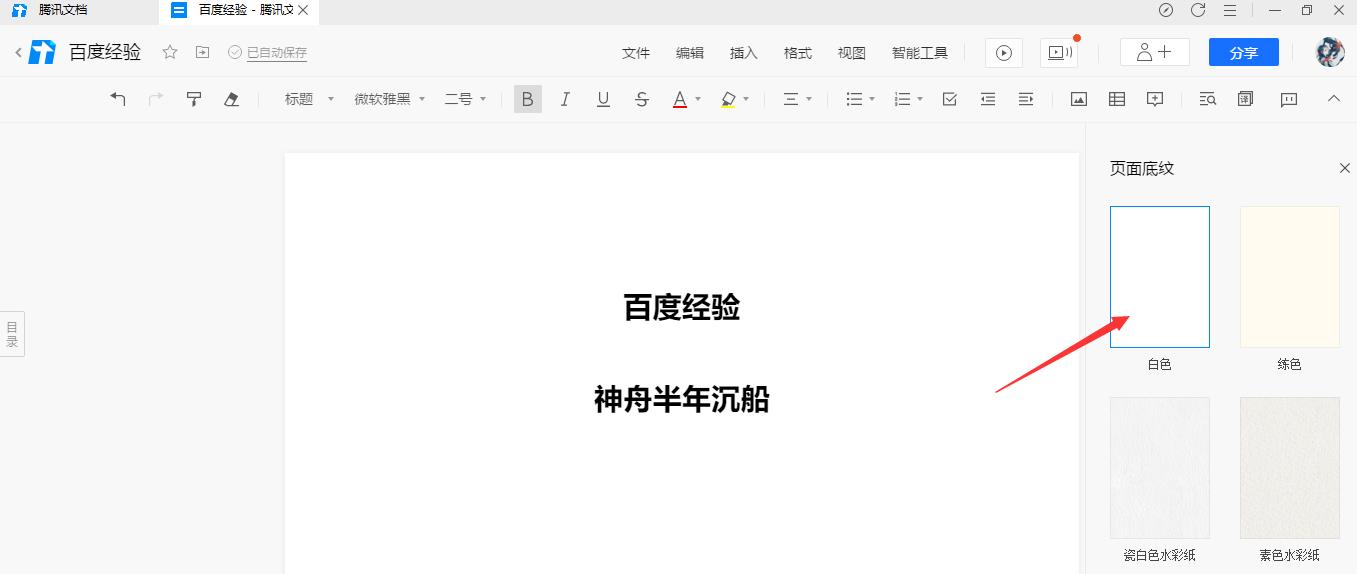Click the compass icon in title bar
Image resolution: width=1357 pixels, height=574 pixels.
pos(1166,10)
